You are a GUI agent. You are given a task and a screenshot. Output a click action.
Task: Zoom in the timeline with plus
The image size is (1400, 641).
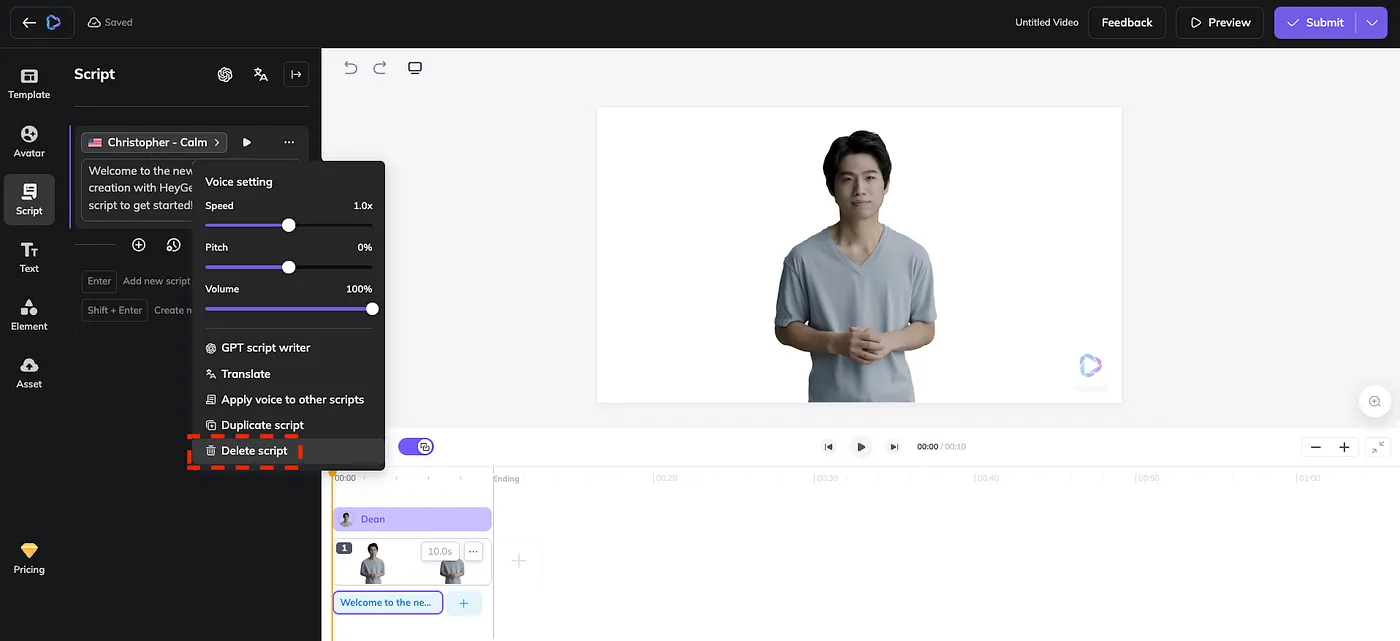1344,447
